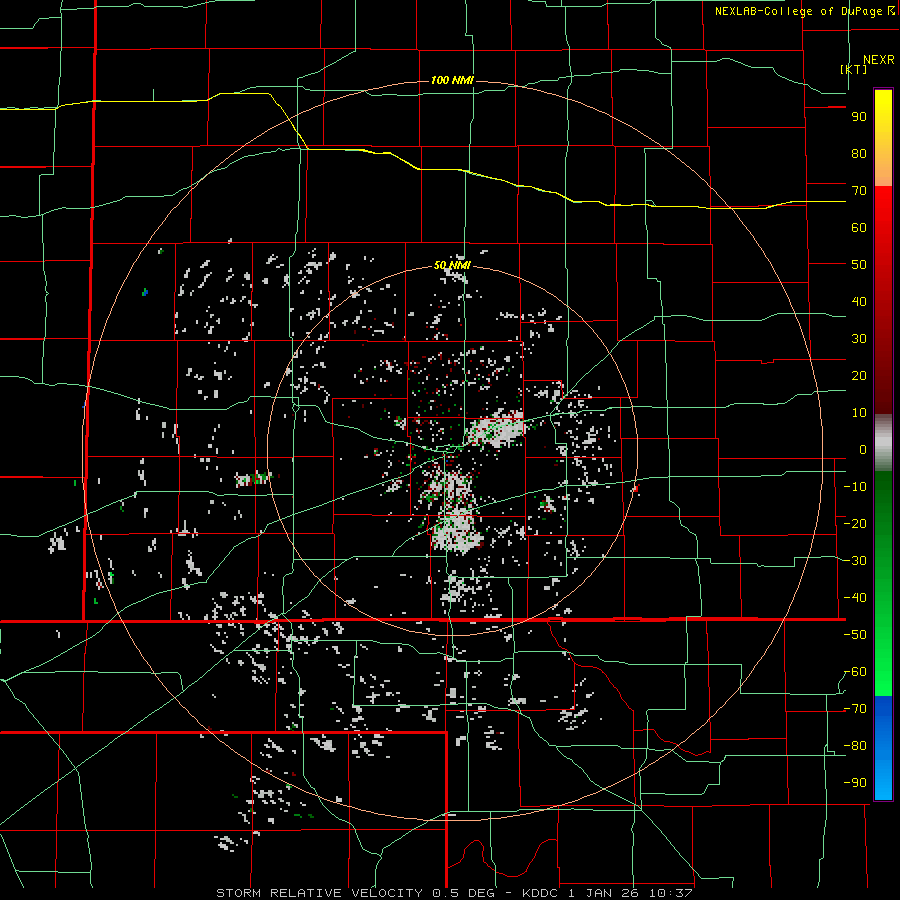This screenshot has width=900, height=900.
Task: Click the -50 value on the velocity scale
Action: coord(855,635)
